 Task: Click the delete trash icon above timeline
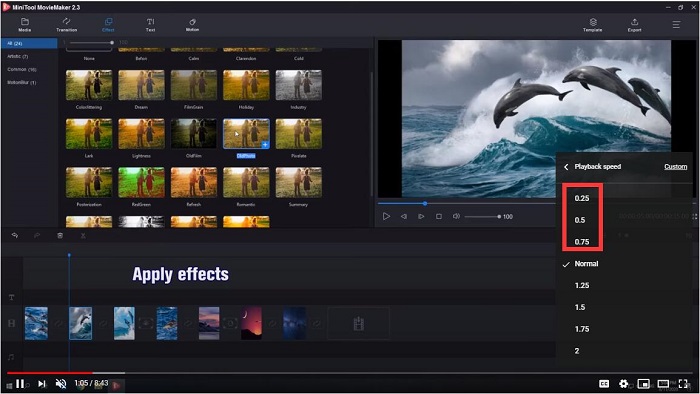click(60, 236)
